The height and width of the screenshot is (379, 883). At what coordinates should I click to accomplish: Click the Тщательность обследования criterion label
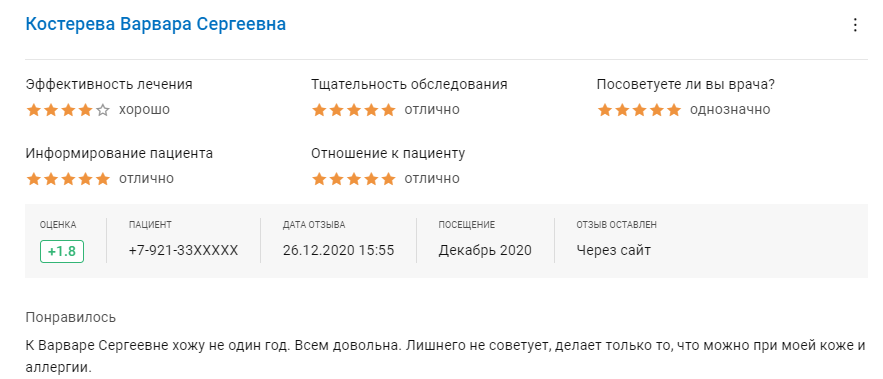point(409,84)
